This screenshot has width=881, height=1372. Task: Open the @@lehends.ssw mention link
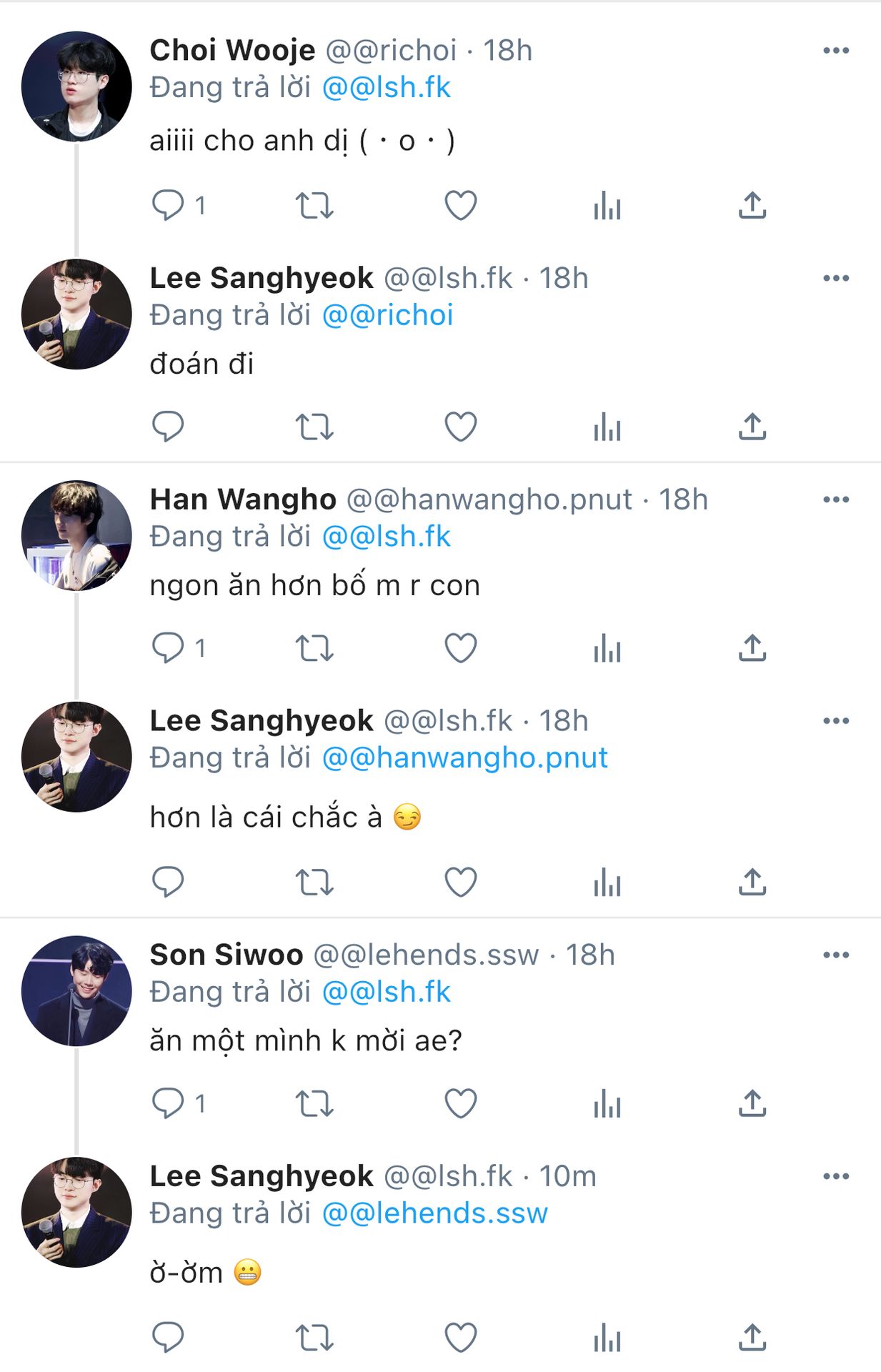coord(435,1213)
